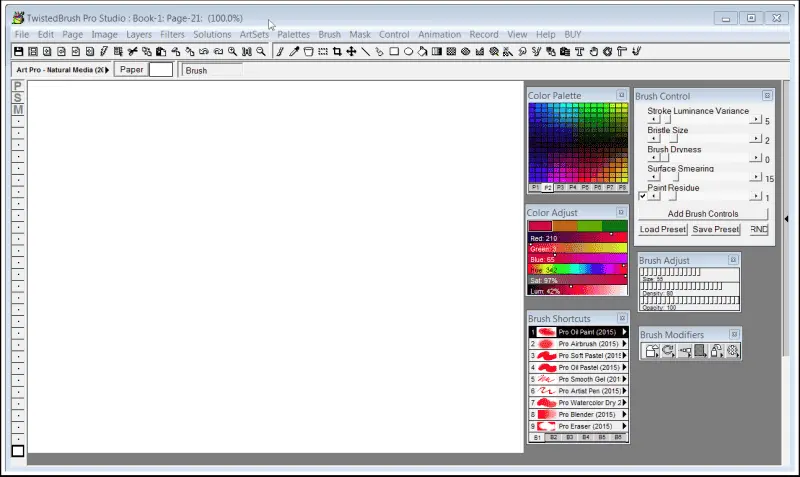Select the paint Brush tool icon
800x477 pixels.
(x=280, y=52)
